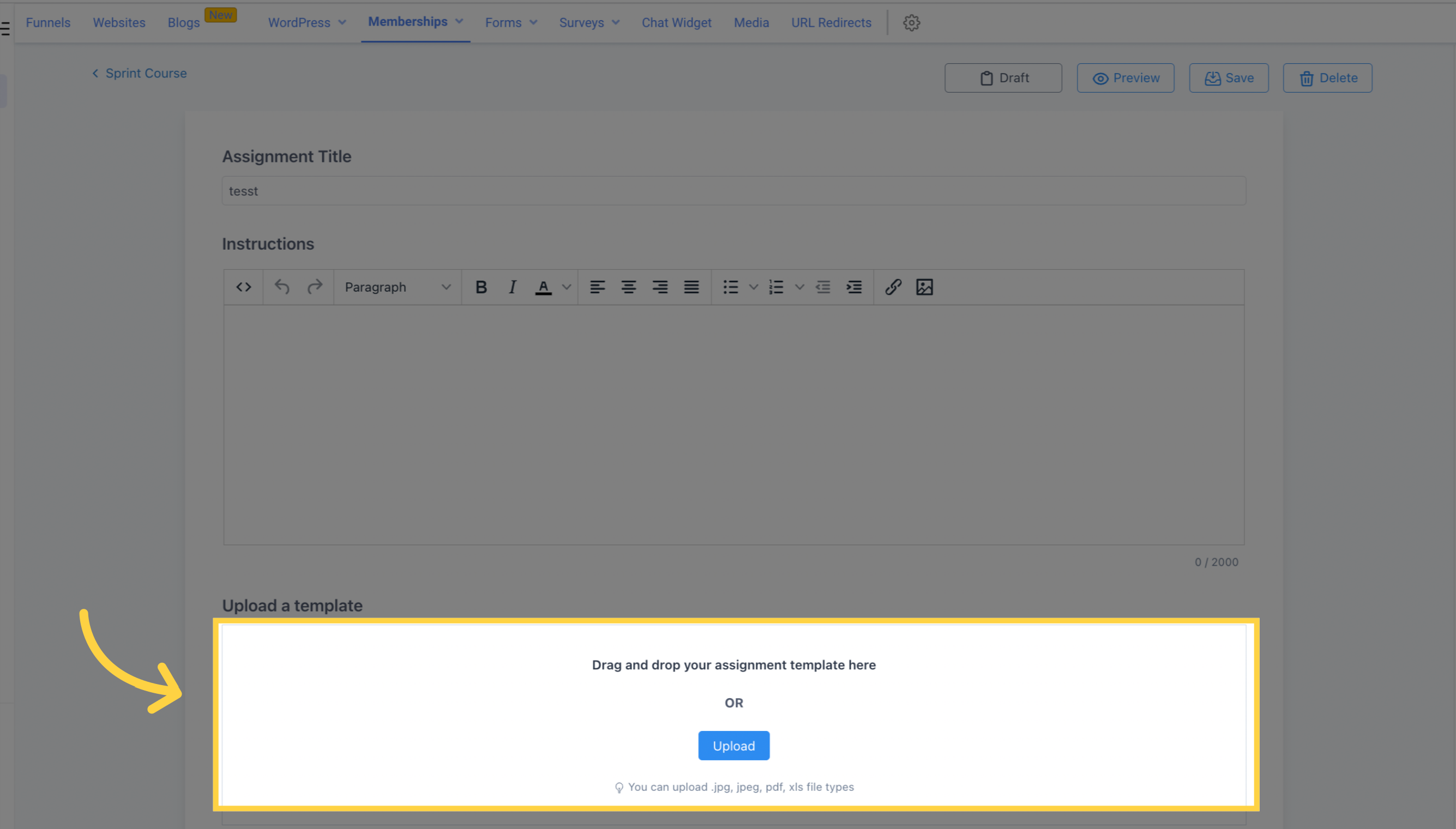
Task: Apply the text color icon
Action: click(544, 287)
